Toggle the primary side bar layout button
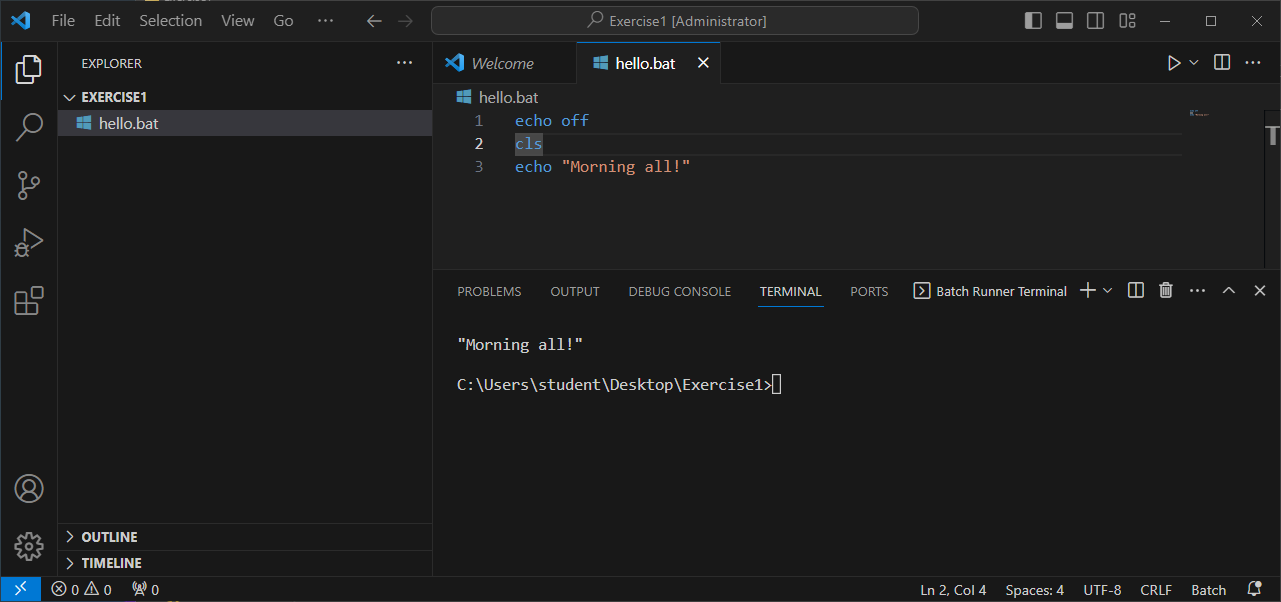This screenshot has height=602, width=1281. [1034, 21]
